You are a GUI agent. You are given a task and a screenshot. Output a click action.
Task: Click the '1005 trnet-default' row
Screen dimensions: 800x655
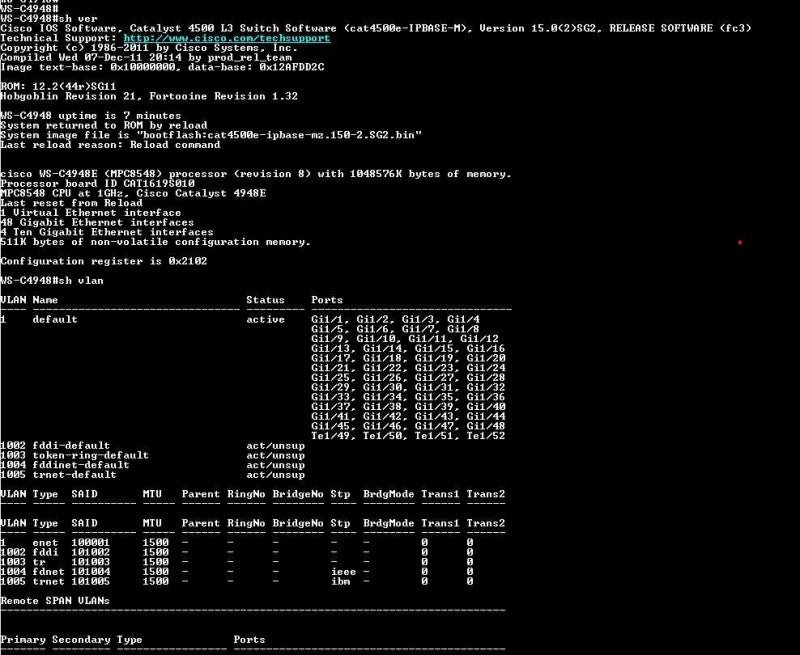[x=153, y=474]
